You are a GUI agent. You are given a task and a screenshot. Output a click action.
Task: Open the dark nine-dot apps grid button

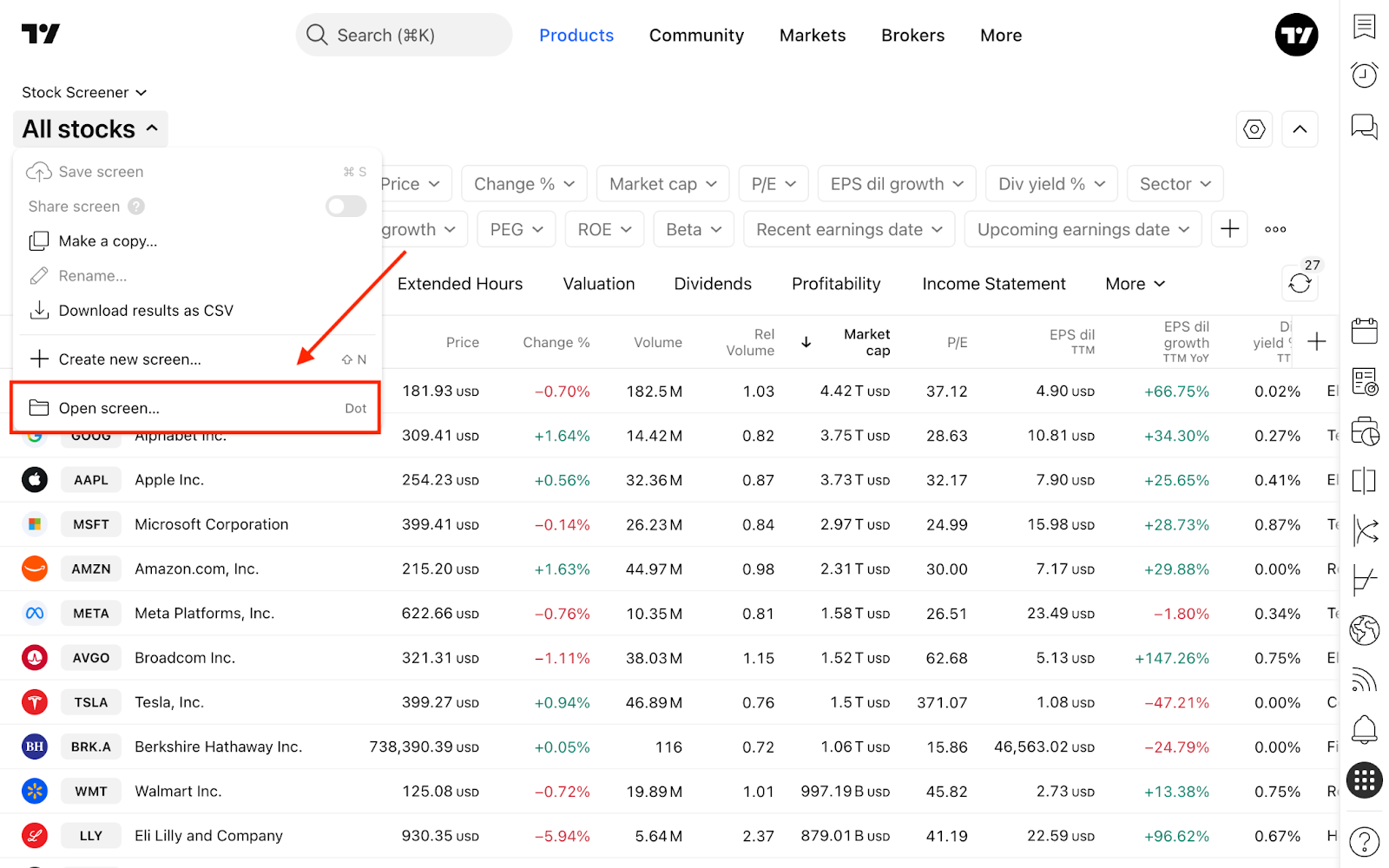pyautogui.click(x=1364, y=779)
